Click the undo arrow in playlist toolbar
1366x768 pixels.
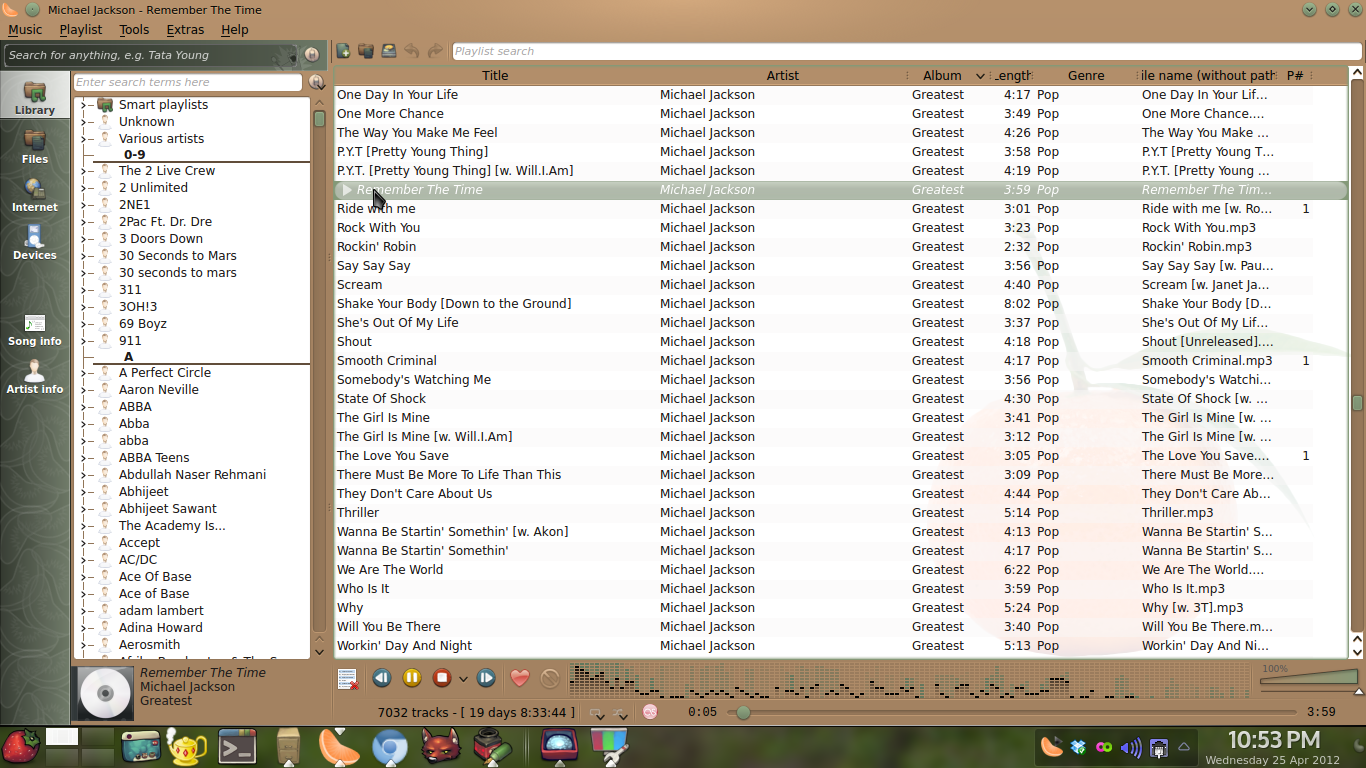click(x=412, y=51)
